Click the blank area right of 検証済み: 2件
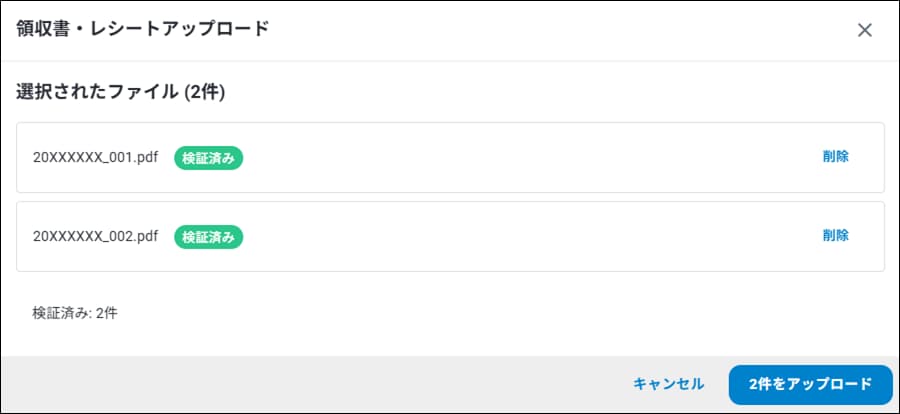 [500, 313]
